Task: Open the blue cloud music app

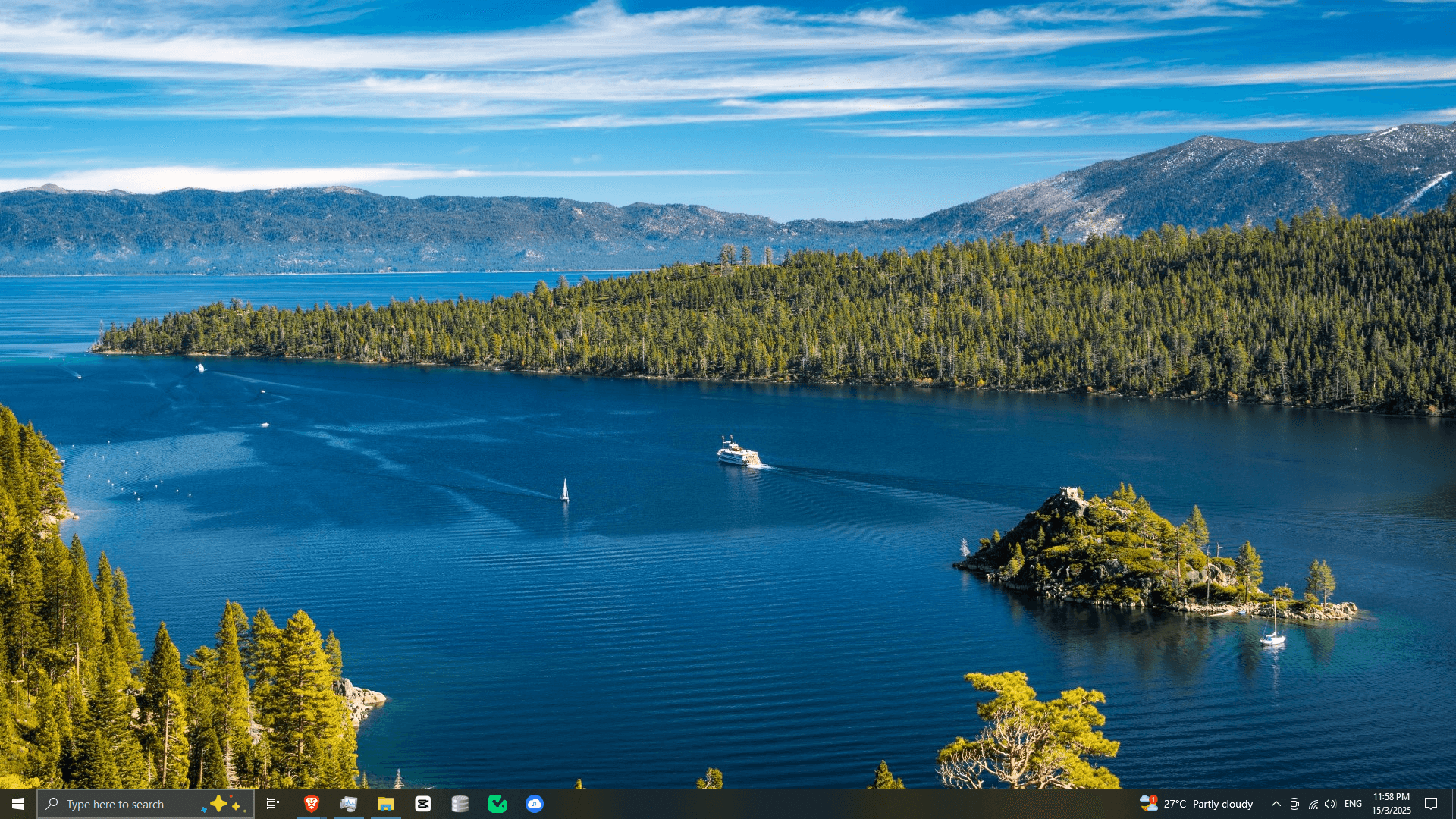Action: [x=535, y=804]
